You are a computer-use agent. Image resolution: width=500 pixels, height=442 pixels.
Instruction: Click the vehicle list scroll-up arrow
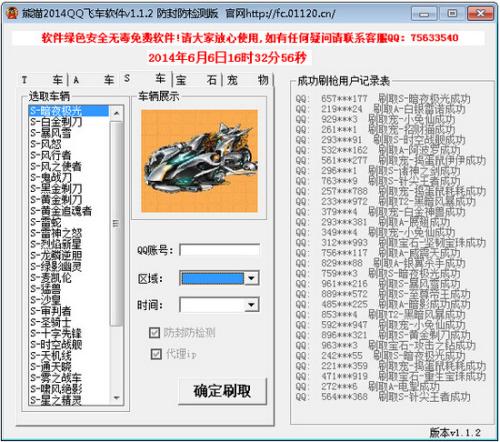116,113
